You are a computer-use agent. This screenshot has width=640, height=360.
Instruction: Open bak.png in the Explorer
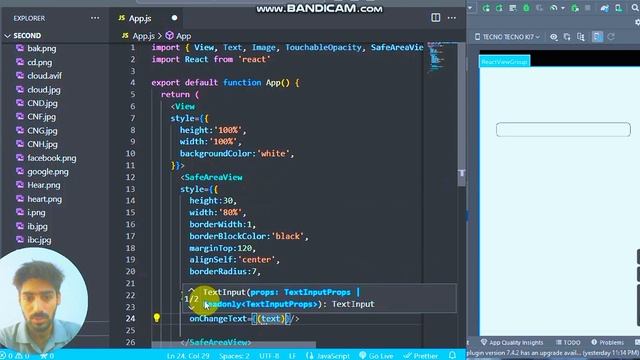point(42,49)
